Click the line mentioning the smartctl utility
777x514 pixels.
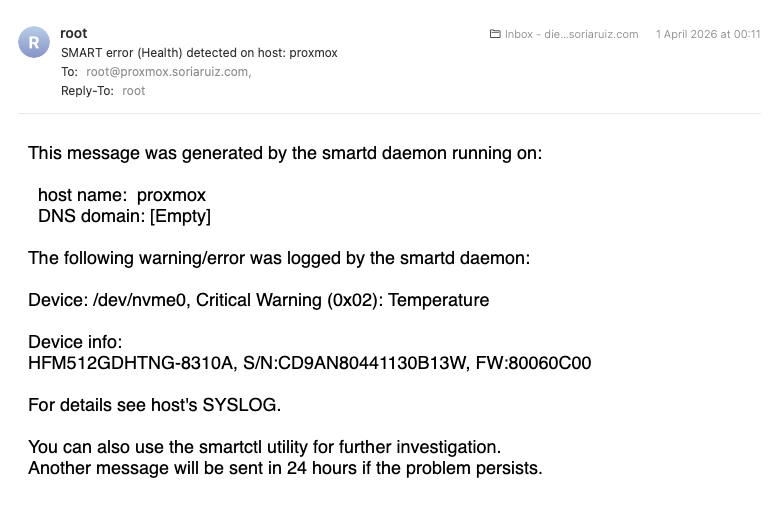[x=264, y=447]
